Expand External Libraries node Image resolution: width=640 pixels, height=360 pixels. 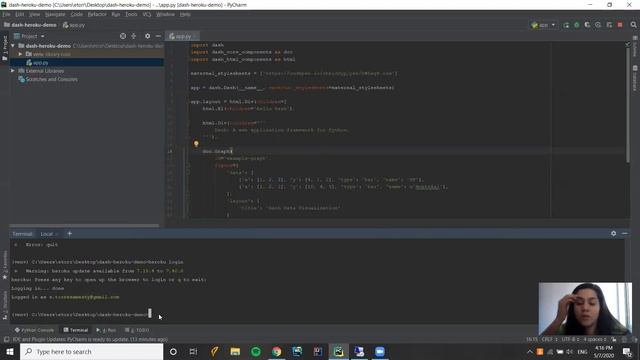pyautogui.click(x=13, y=71)
